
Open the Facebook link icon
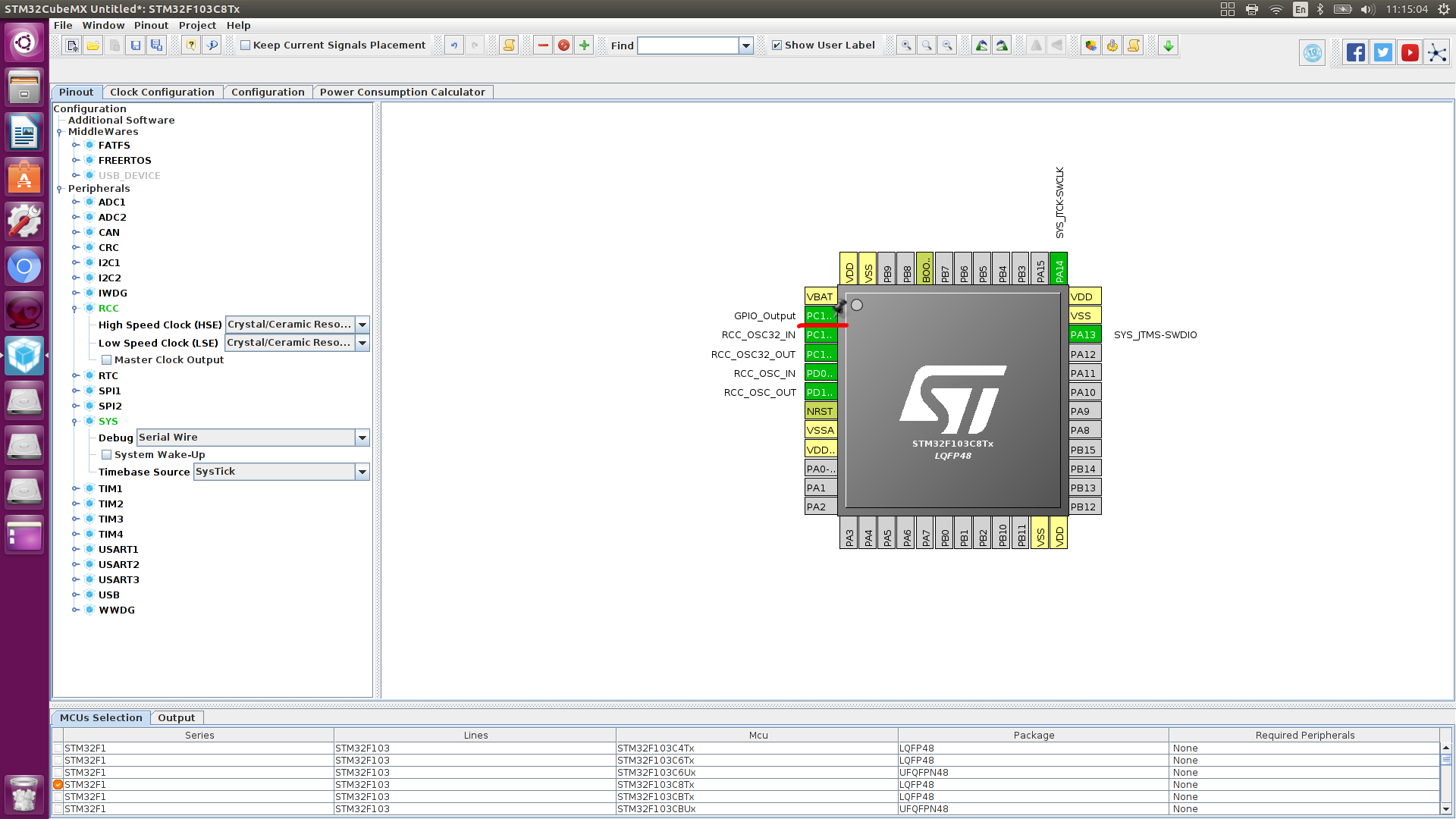point(1356,52)
